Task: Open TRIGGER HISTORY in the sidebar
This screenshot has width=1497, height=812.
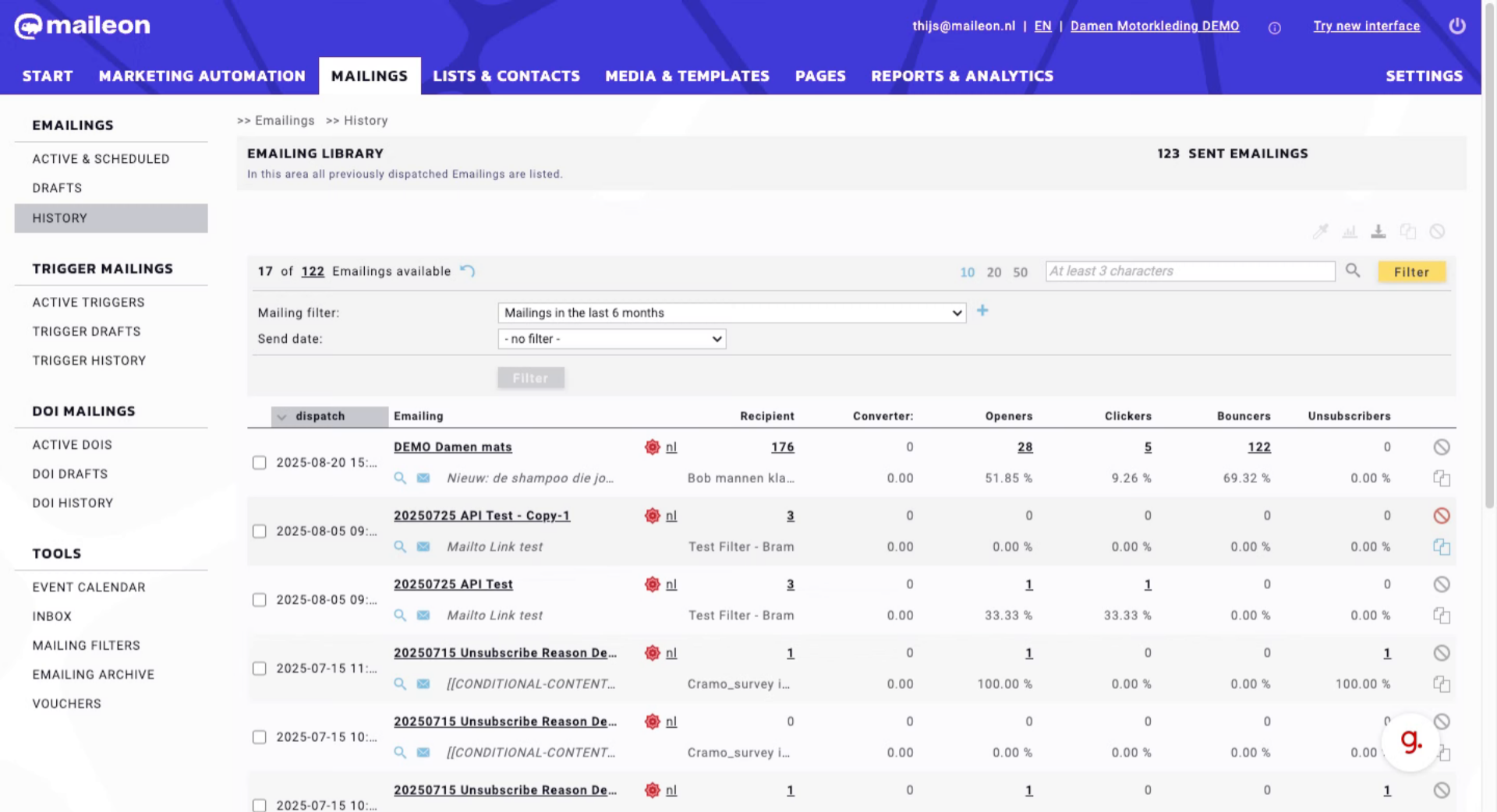Action: 89,361
